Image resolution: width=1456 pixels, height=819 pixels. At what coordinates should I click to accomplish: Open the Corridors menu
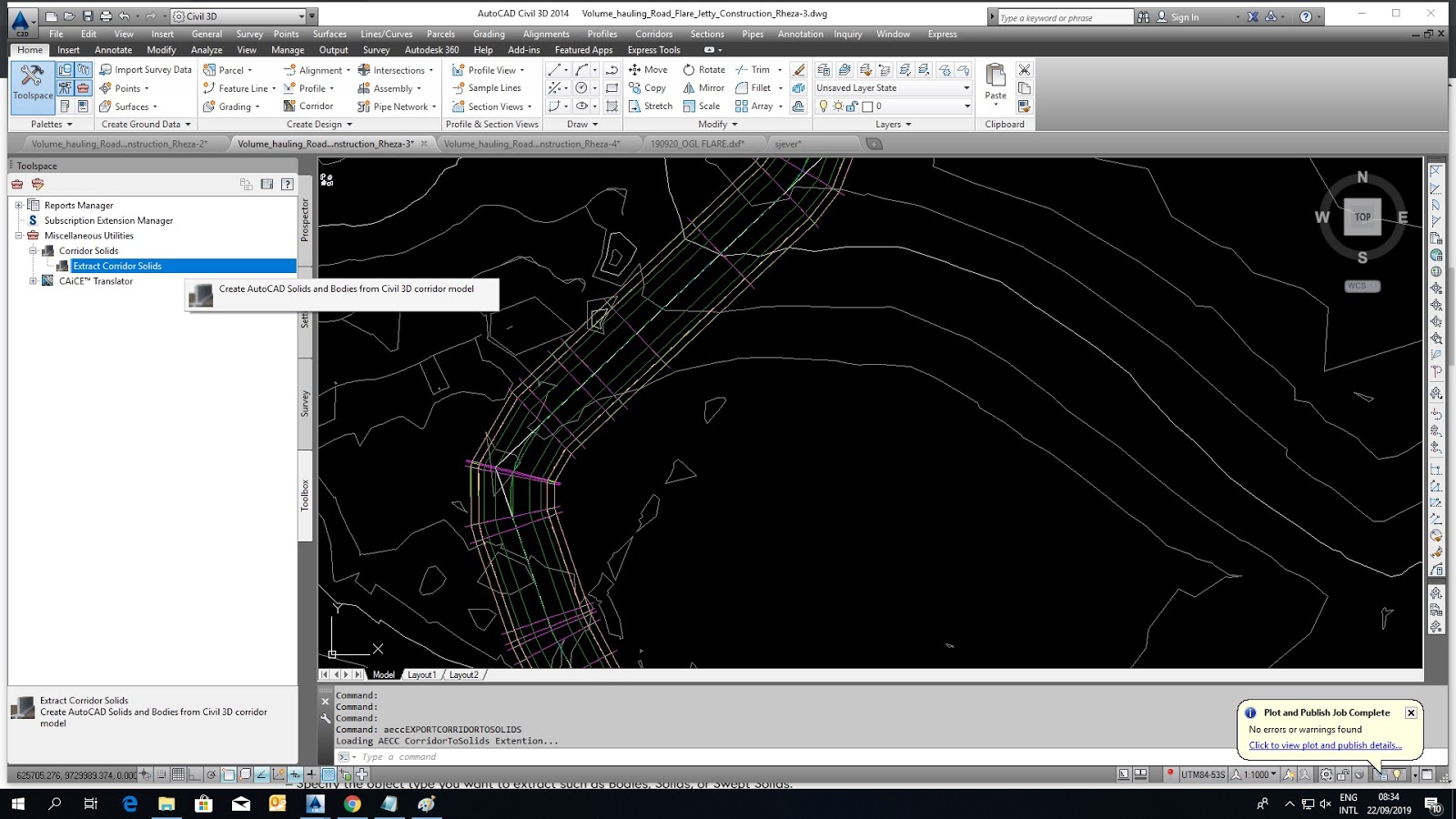(653, 35)
